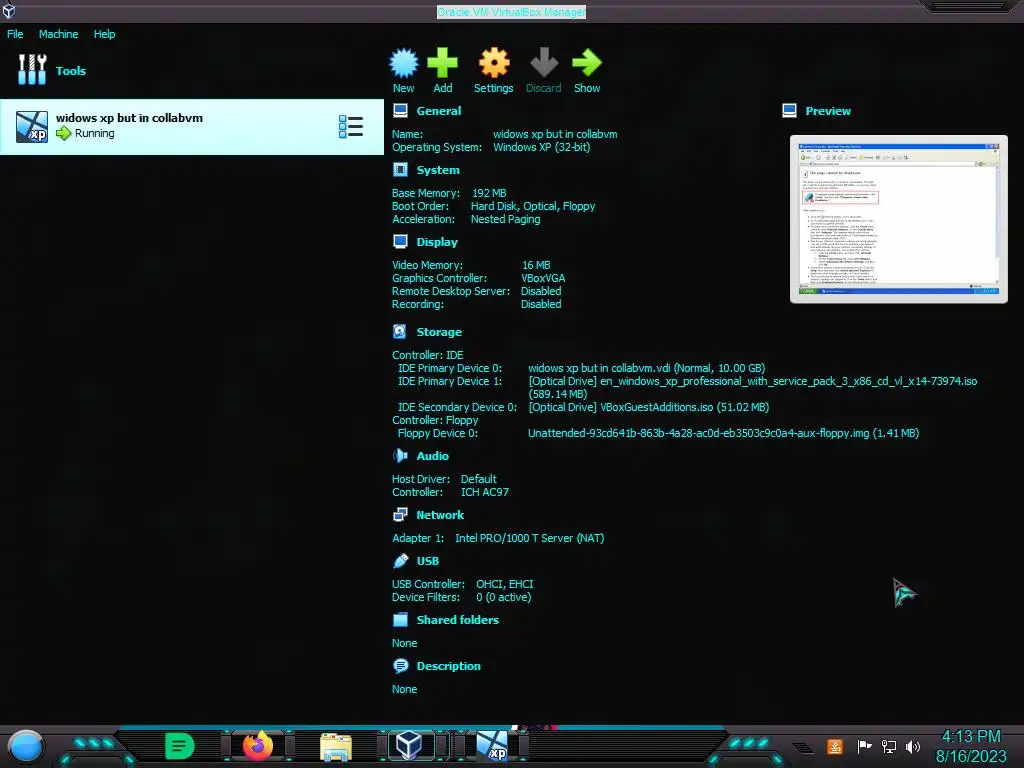
Task: Click the orange Java tray icon
Action: pos(835,746)
